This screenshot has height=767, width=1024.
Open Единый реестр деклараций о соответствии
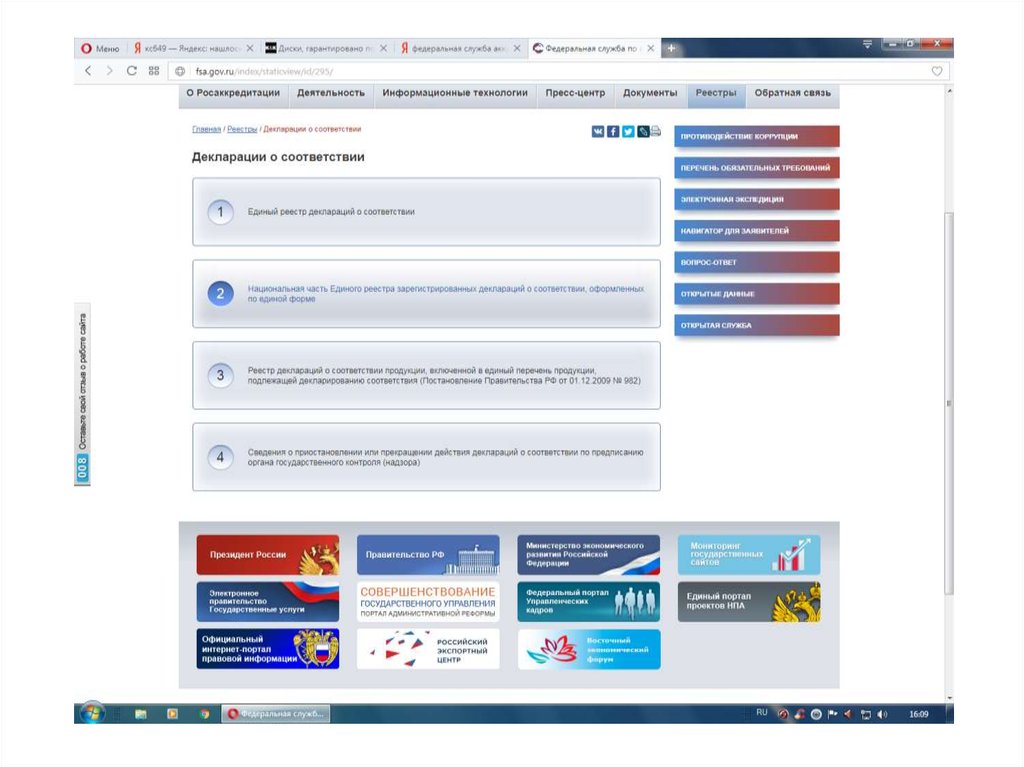click(331, 212)
